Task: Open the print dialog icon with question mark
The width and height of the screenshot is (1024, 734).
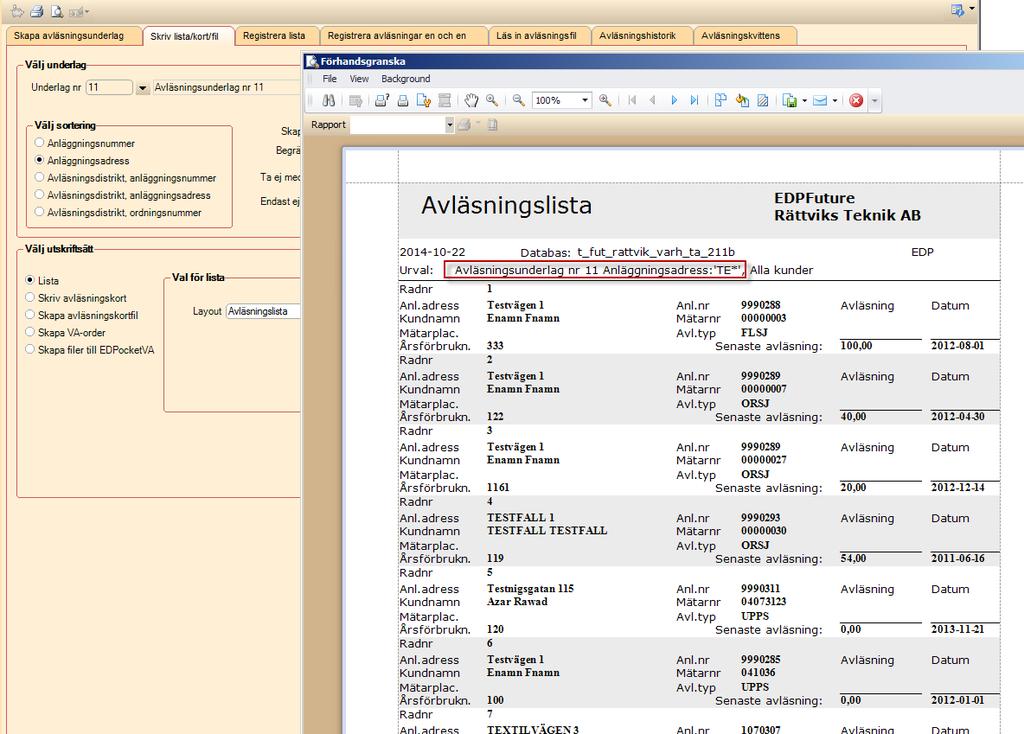Action: coord(382,101)
